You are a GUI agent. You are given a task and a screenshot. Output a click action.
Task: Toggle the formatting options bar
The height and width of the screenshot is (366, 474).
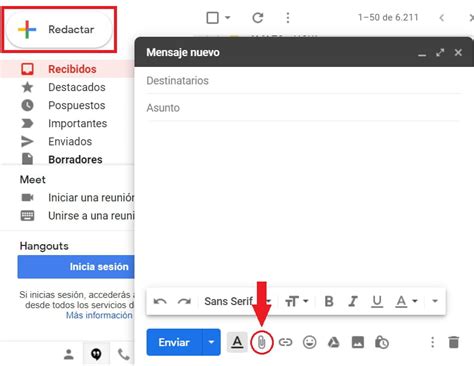237,342
